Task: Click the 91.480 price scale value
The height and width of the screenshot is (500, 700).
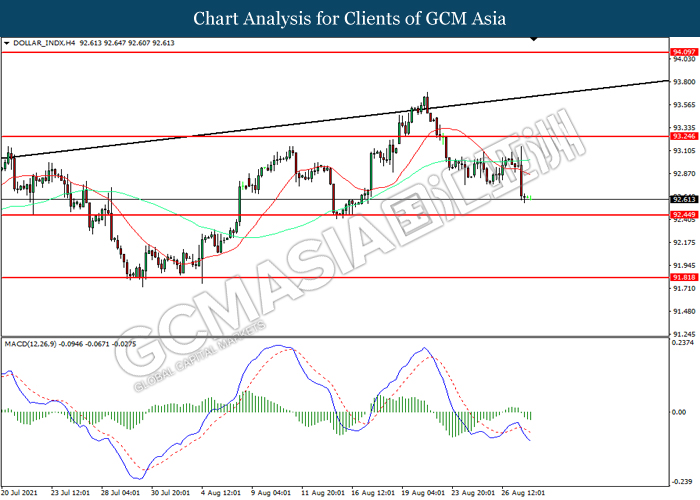Action: coord(684,312)
